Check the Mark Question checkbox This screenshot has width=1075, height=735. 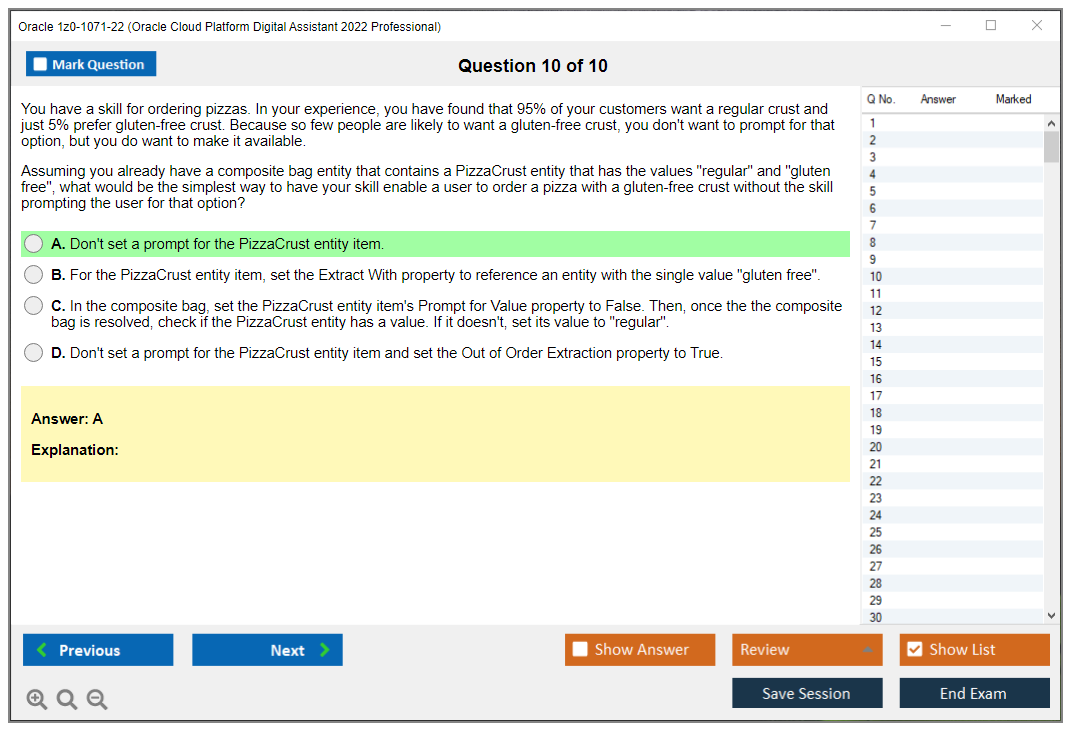click(40, 63)
